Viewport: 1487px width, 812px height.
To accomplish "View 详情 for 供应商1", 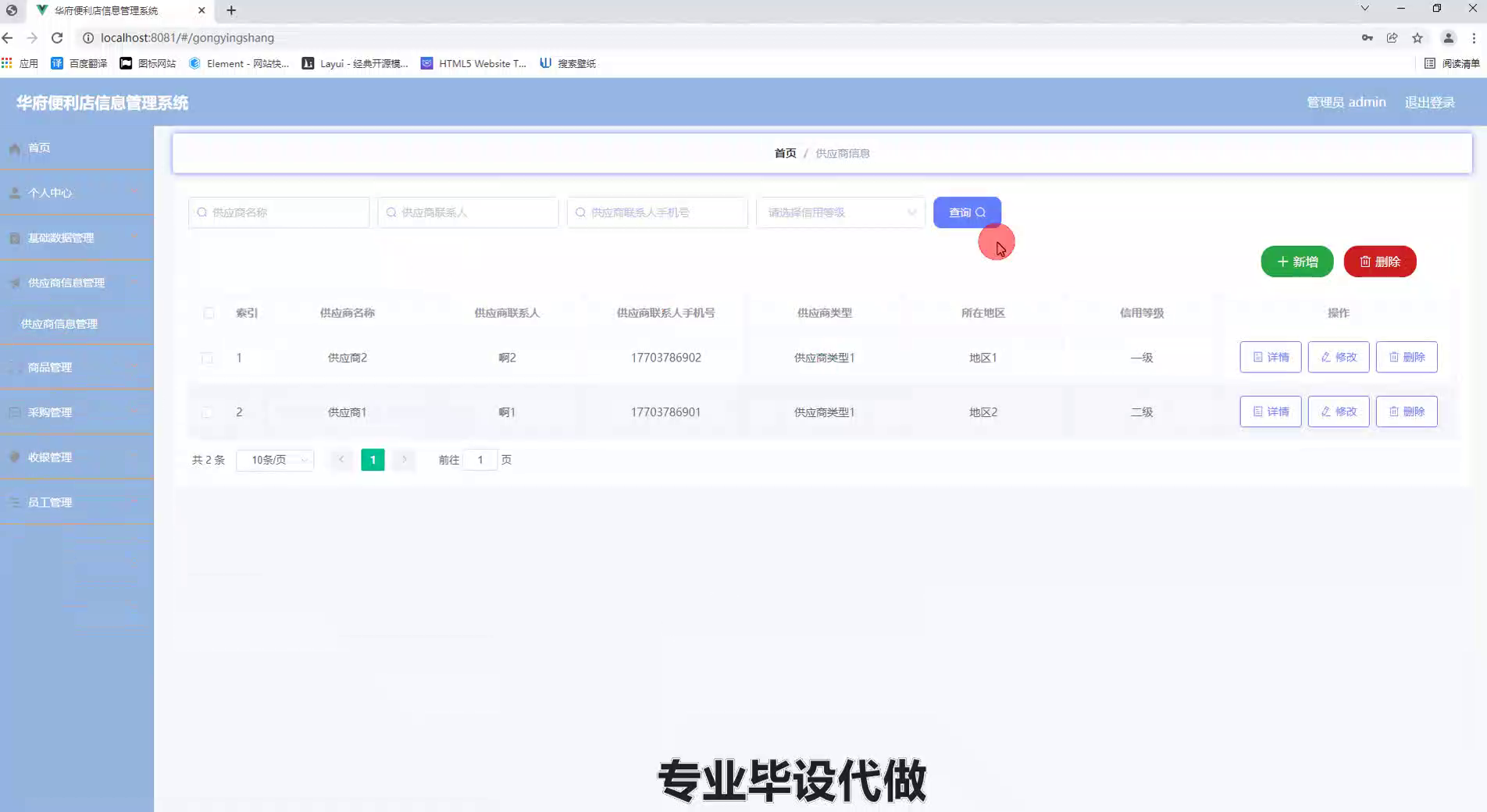I will [x=1271, y=411].
